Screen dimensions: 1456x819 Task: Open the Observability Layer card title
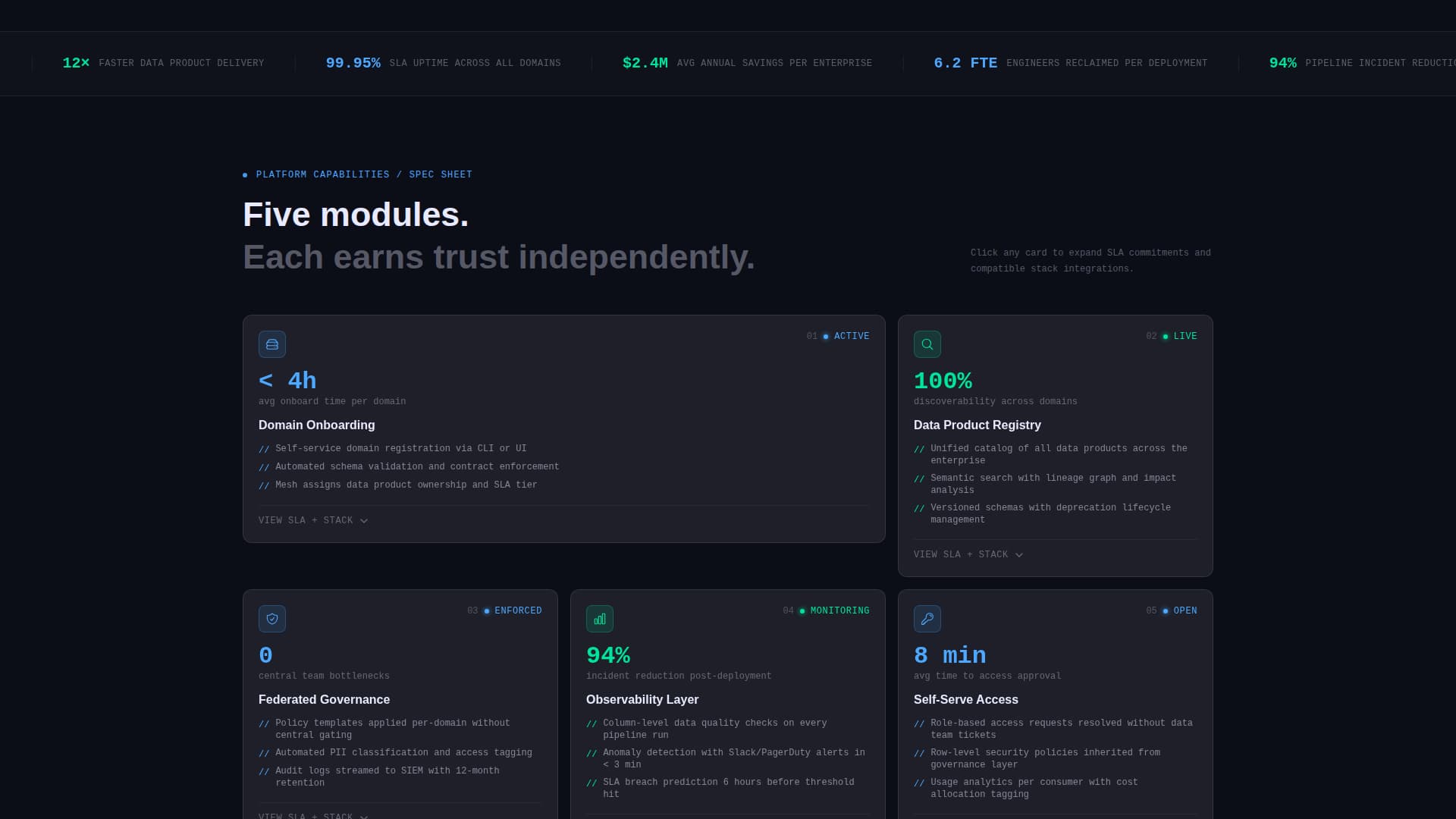tap(642, 700)
